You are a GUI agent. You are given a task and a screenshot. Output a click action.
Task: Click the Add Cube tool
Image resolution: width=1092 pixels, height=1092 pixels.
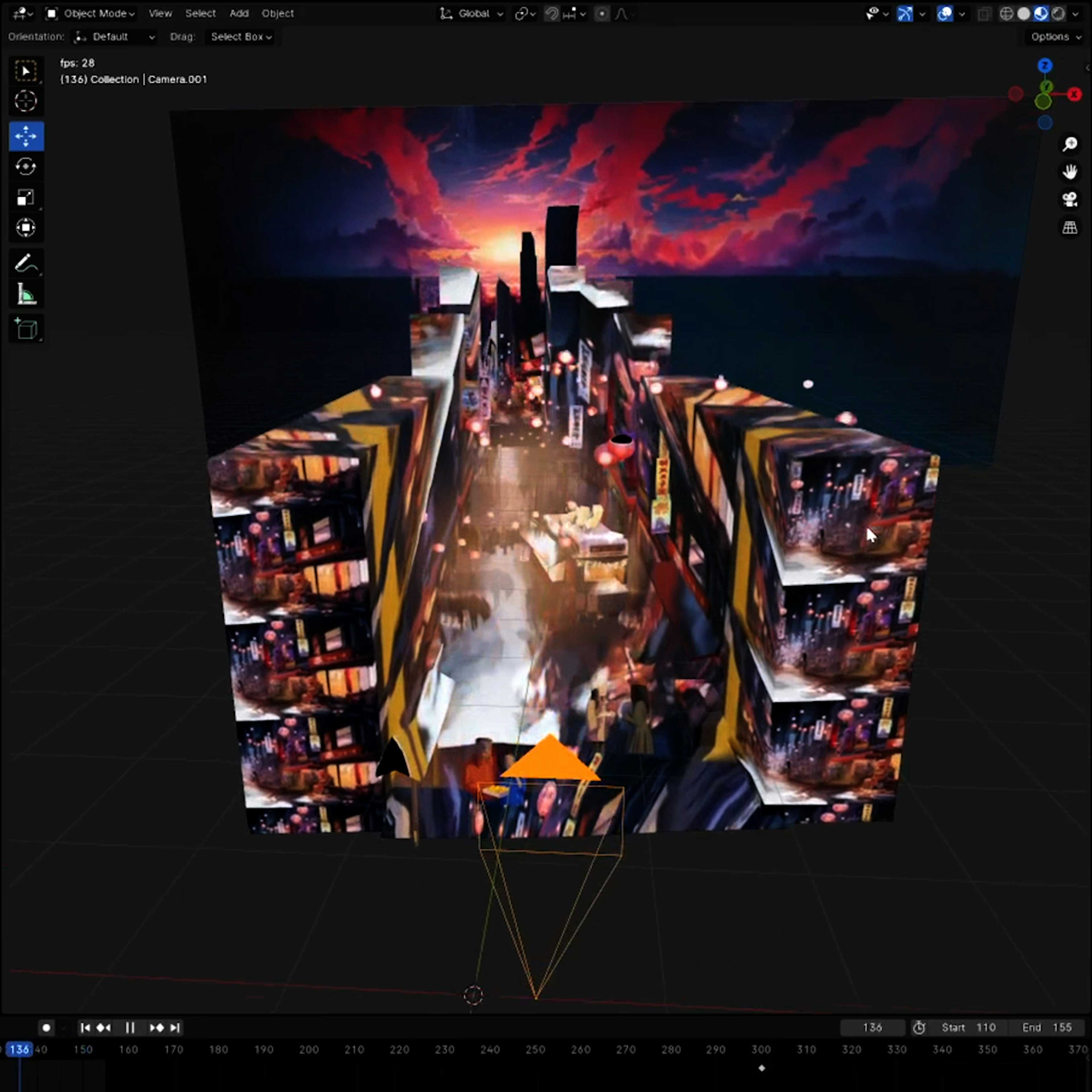pos(25,329)
